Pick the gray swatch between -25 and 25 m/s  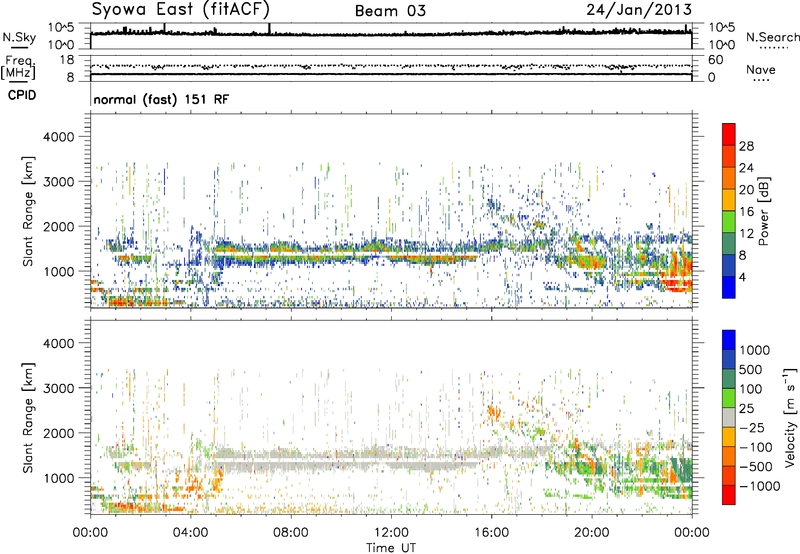coord(729,417)
